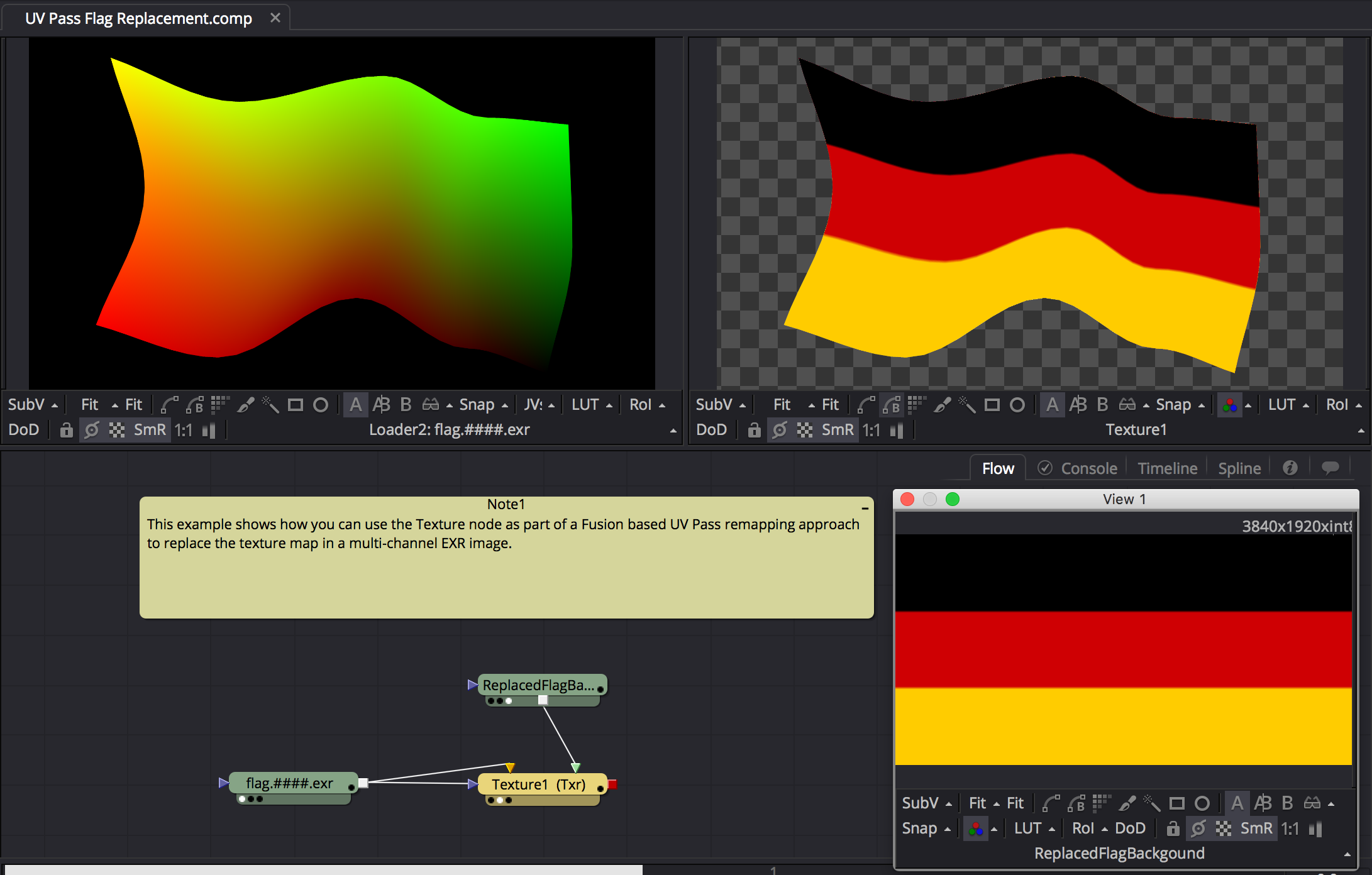
Task: Switch to the Flow tab
Action: coord(998,469)
